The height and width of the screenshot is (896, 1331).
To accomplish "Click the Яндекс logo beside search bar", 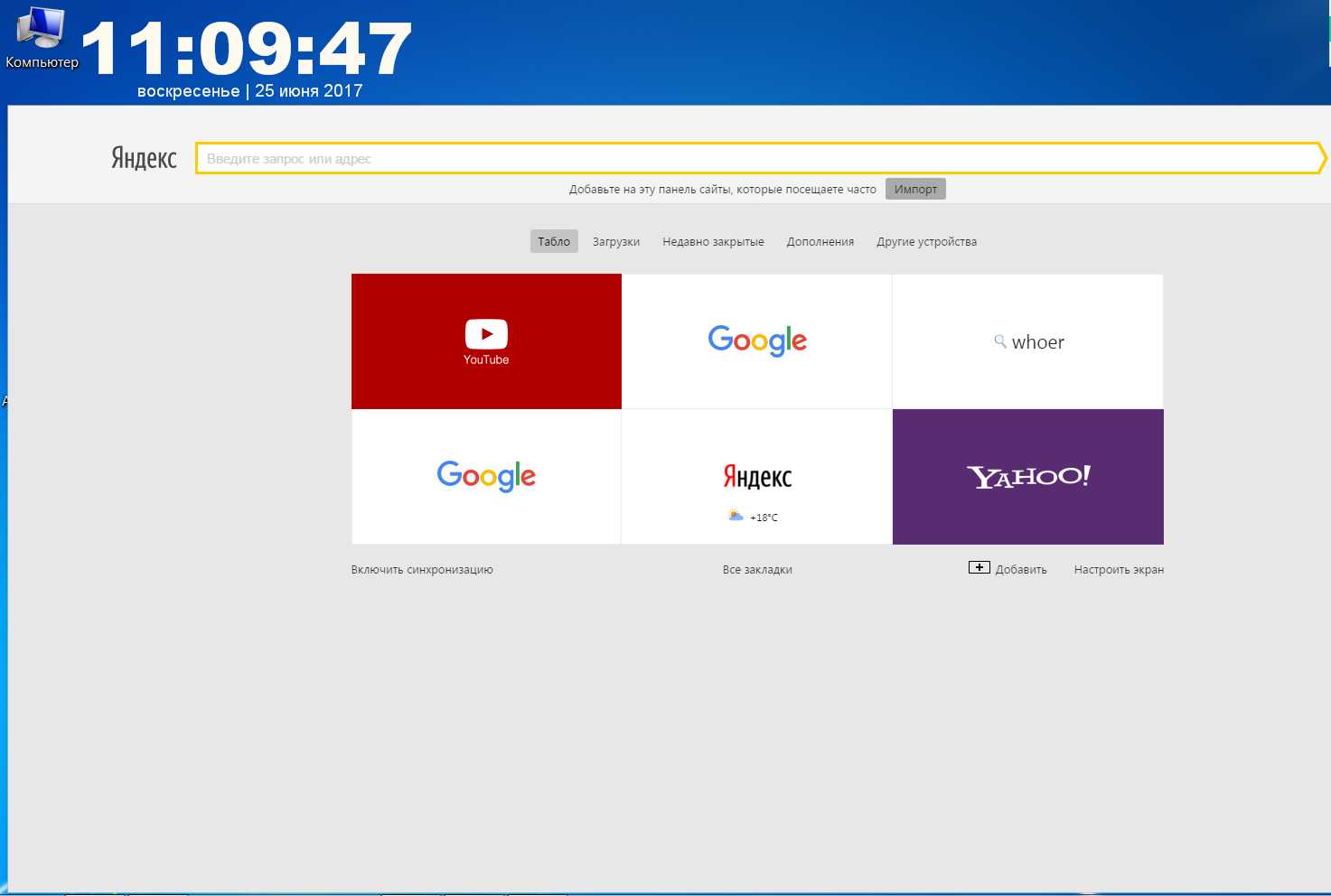I will (x=145, y=158).
